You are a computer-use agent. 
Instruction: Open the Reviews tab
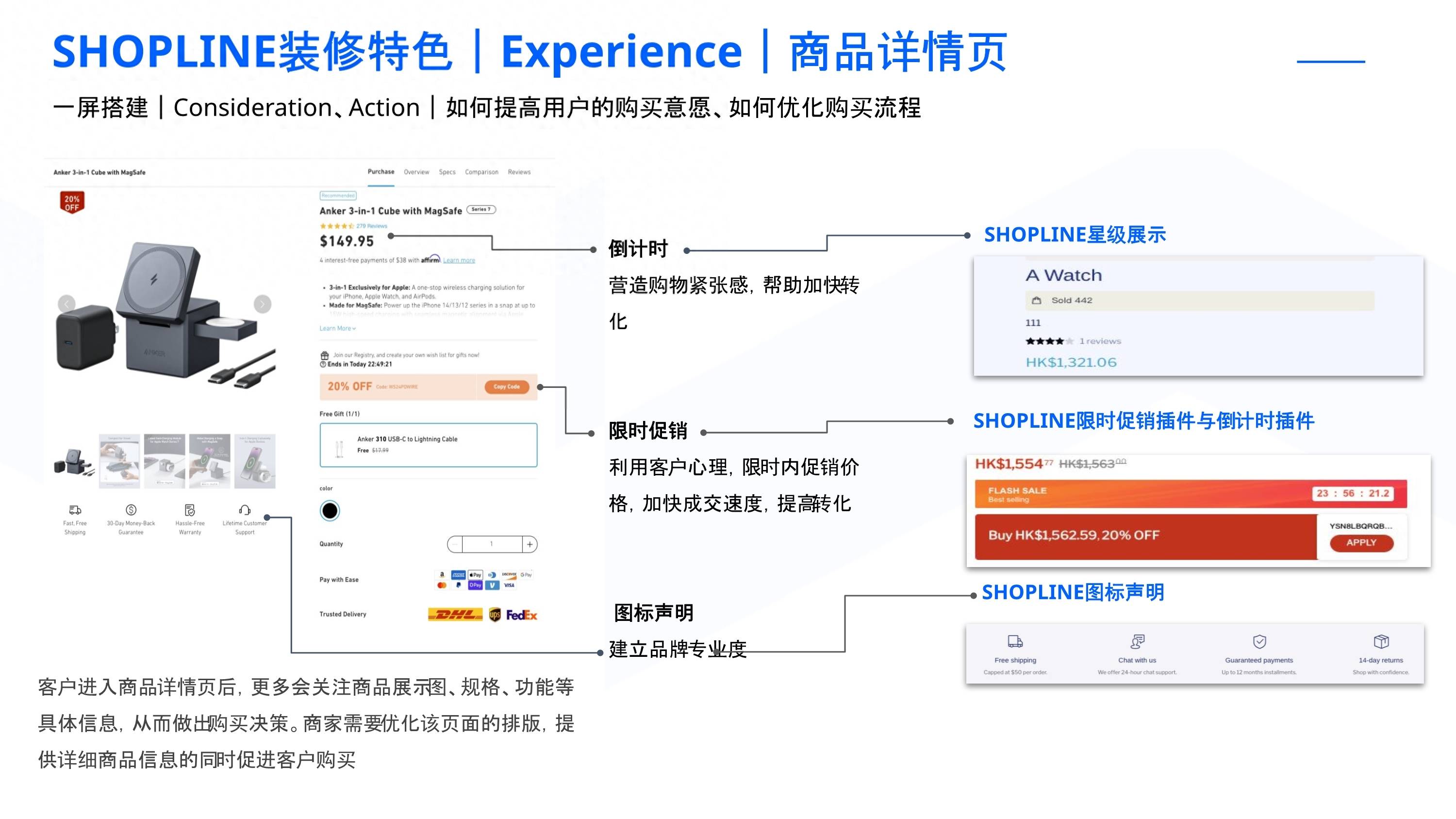click(x=519, y=172)
